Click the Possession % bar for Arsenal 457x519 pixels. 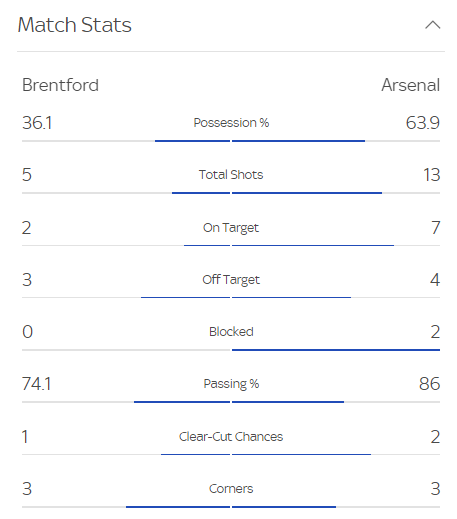tap(298, 141)
